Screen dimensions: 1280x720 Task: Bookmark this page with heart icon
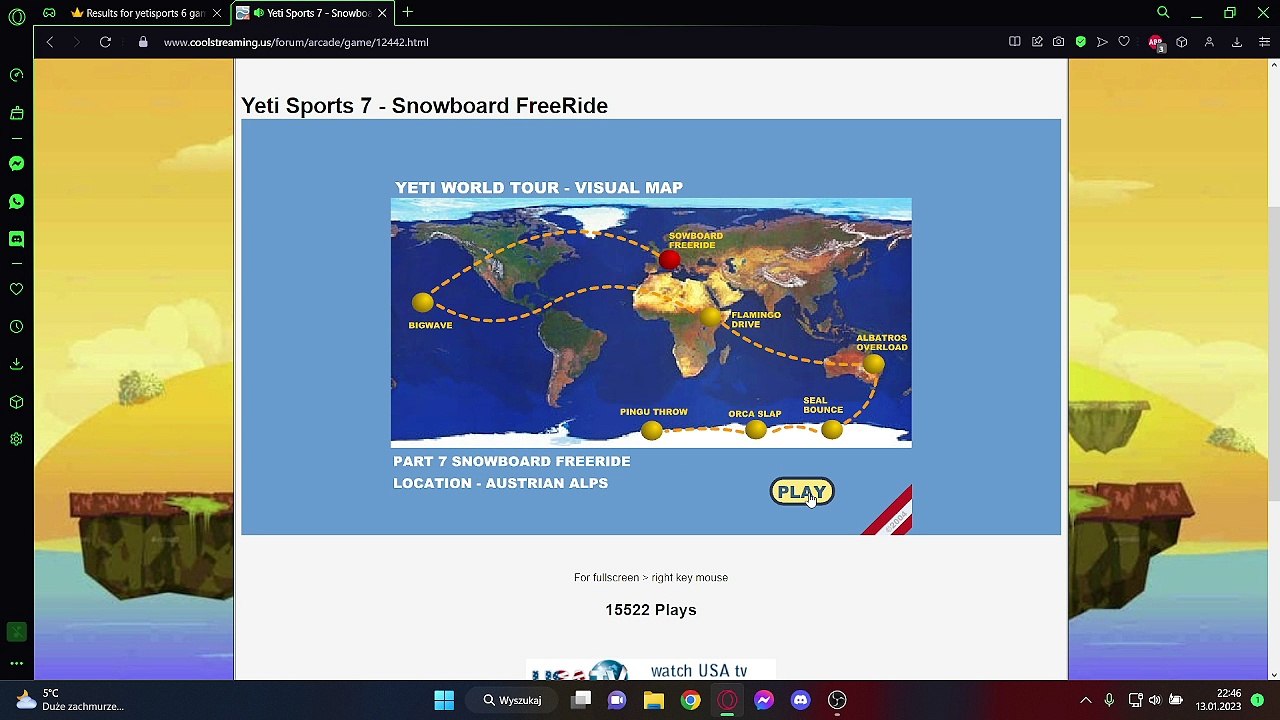[x=1124, y=42]
